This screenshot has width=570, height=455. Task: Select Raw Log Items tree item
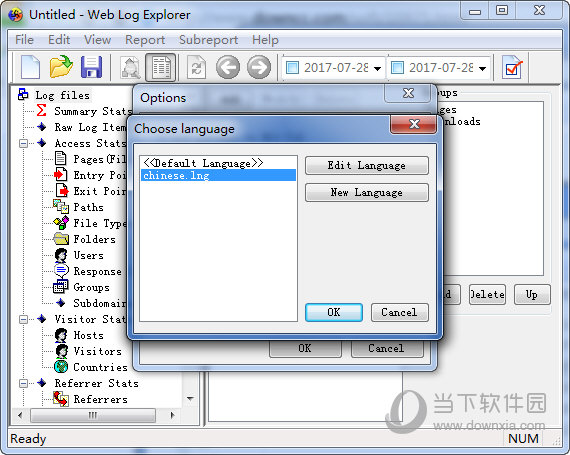90,127
